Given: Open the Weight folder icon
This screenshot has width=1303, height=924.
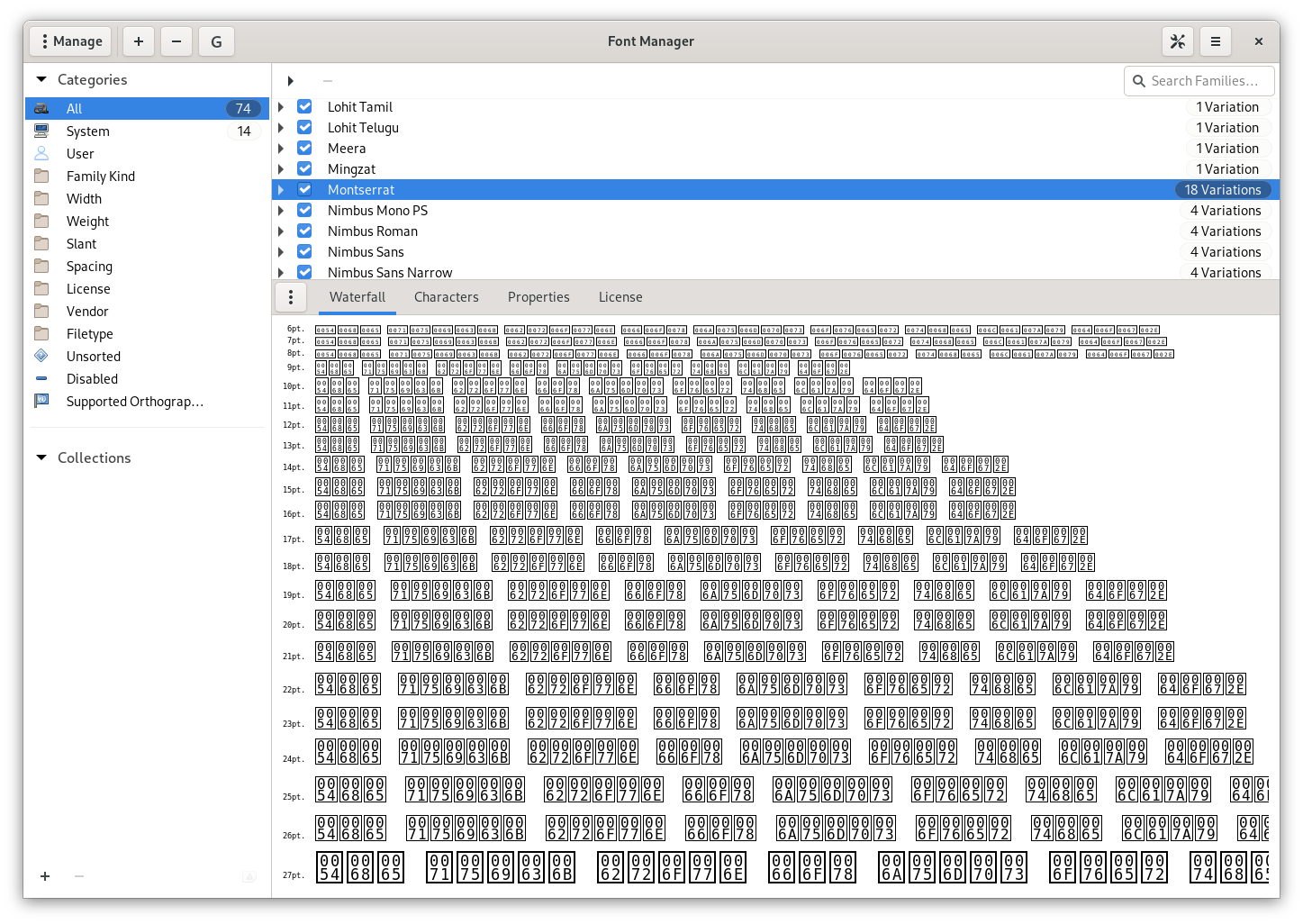Looking at the screenshot, I should click(x=41, y=221).
